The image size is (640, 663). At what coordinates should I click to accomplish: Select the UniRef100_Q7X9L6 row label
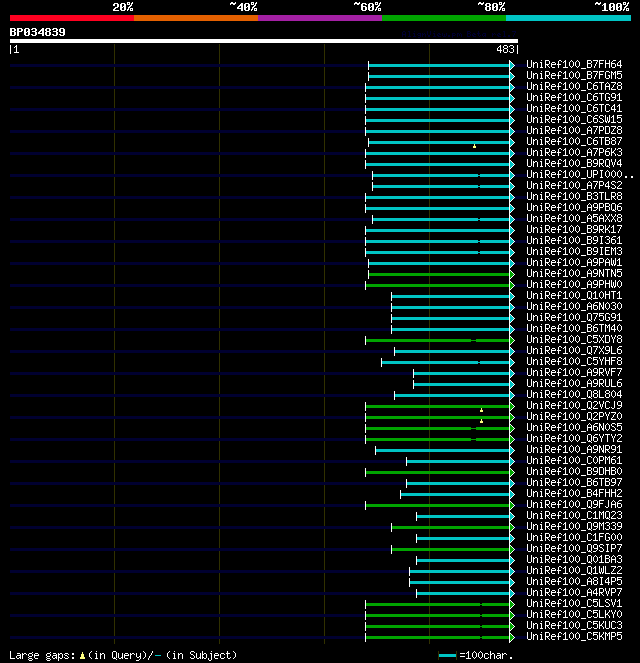(x=574, y=351)
